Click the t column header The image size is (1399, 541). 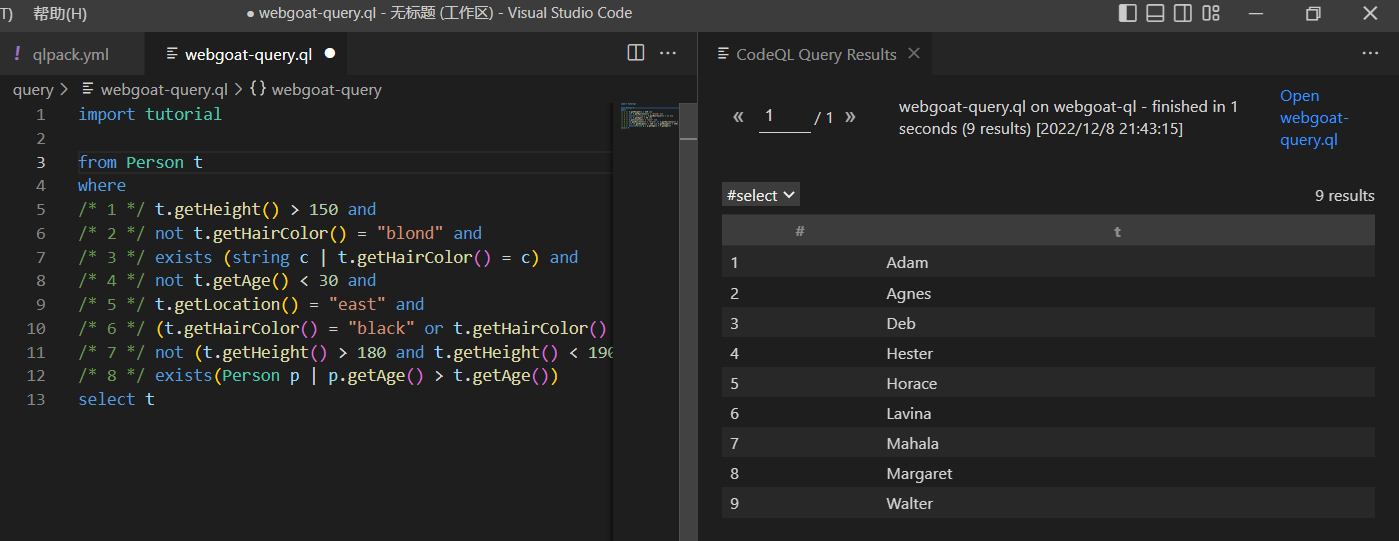(x=1117, y=231)
